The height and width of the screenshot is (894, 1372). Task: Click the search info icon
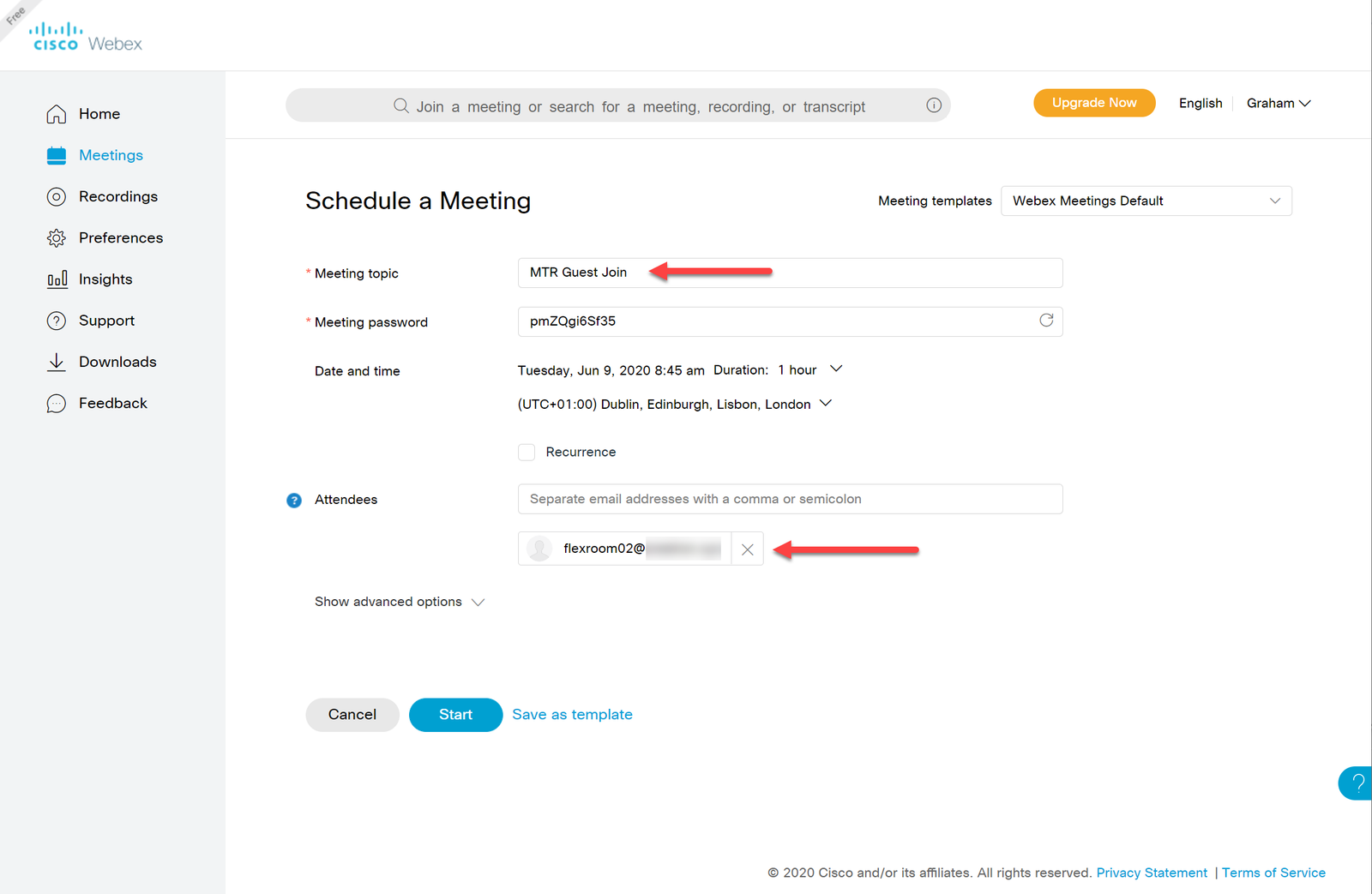pyautogui.click(x=933, y=105)
